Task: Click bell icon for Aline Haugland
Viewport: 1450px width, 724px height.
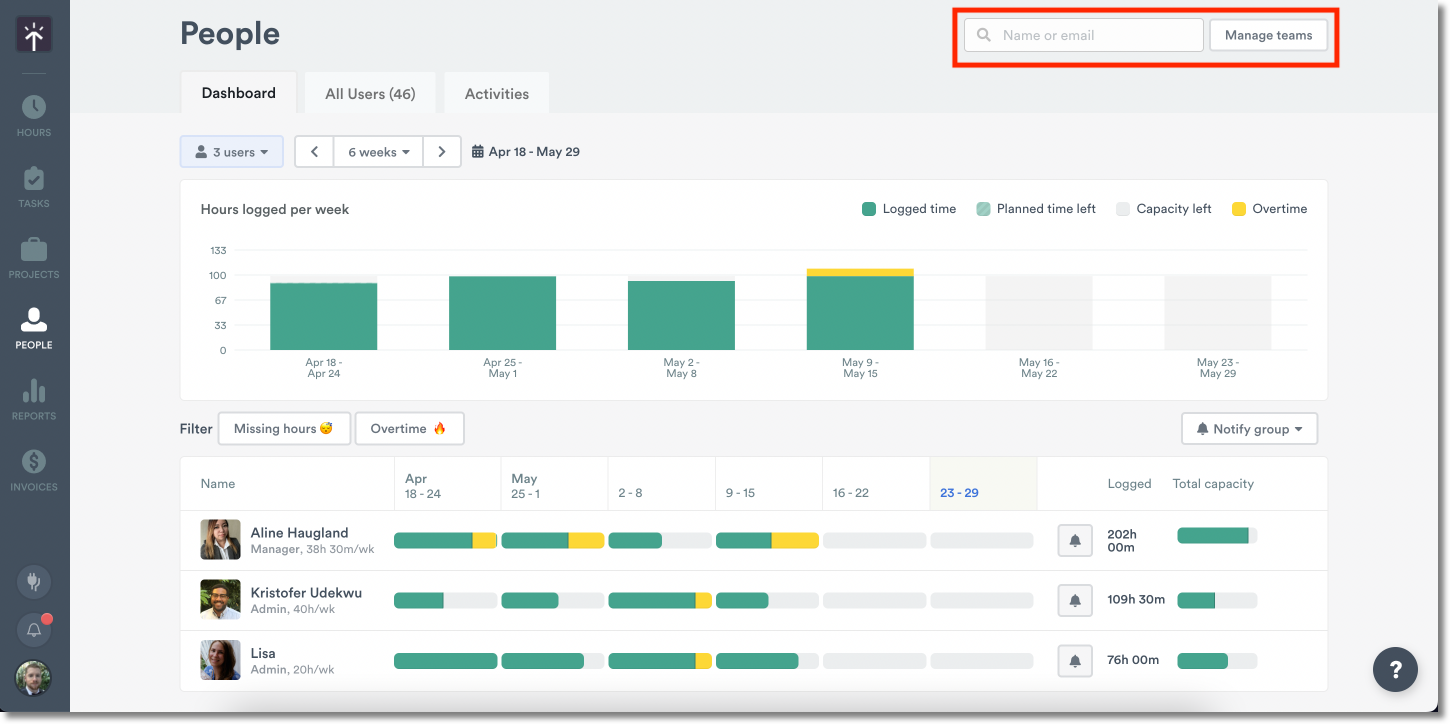Action: (x=1075, y=541)
